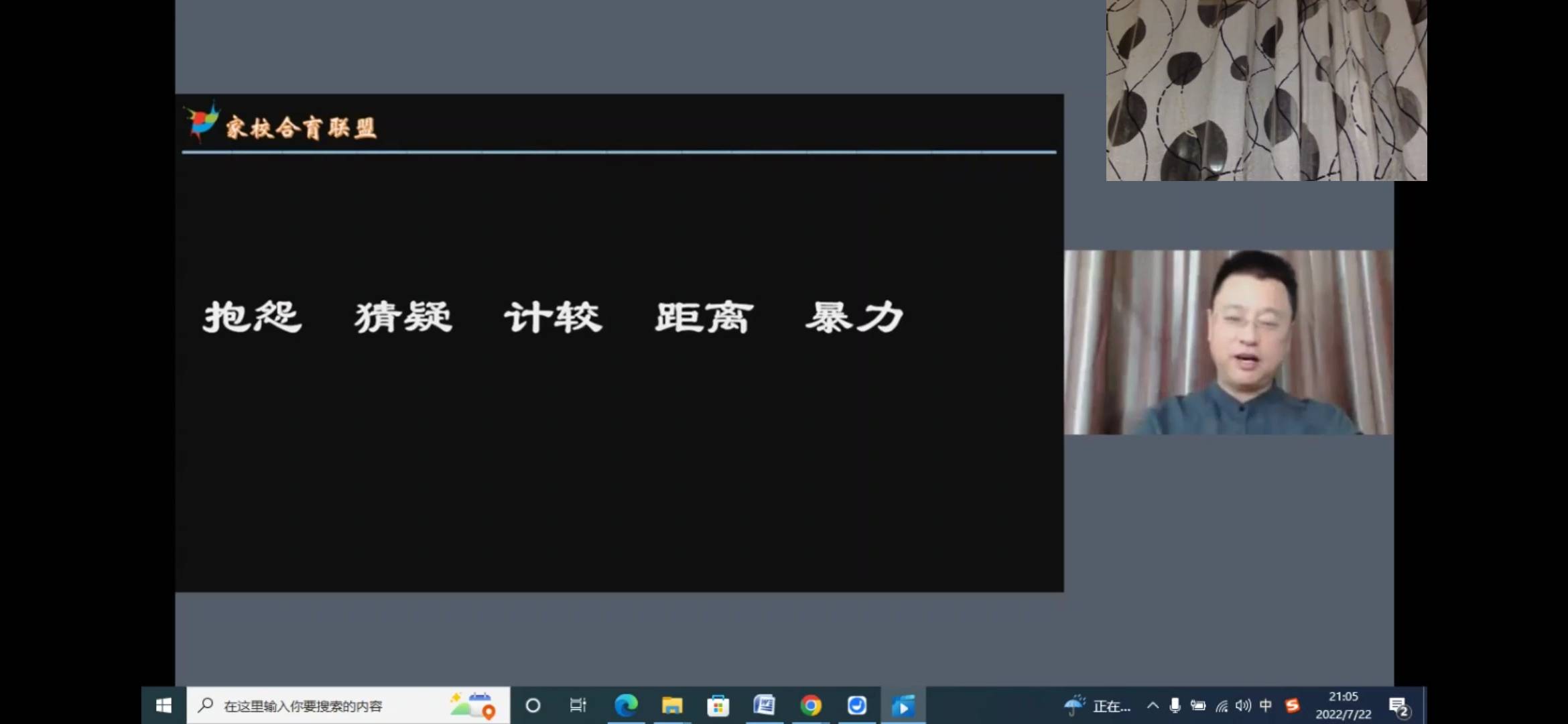1568x724 pixels.
Task: Launch Google Chrome
Action: pyautogui.click(x=811, y=705)
